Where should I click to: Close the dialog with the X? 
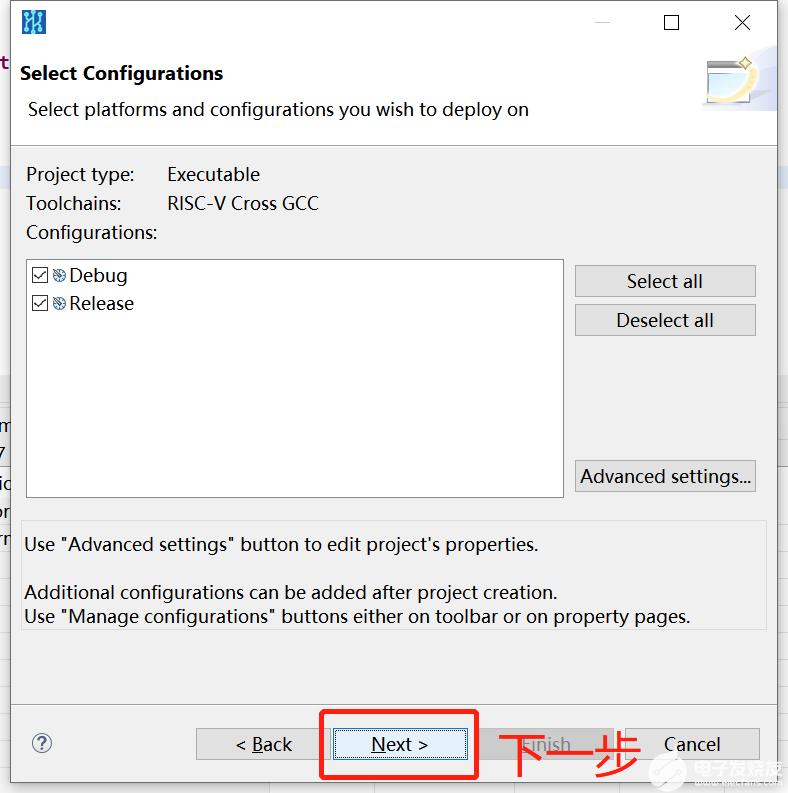pyautogui.click(x=742, y=22)
